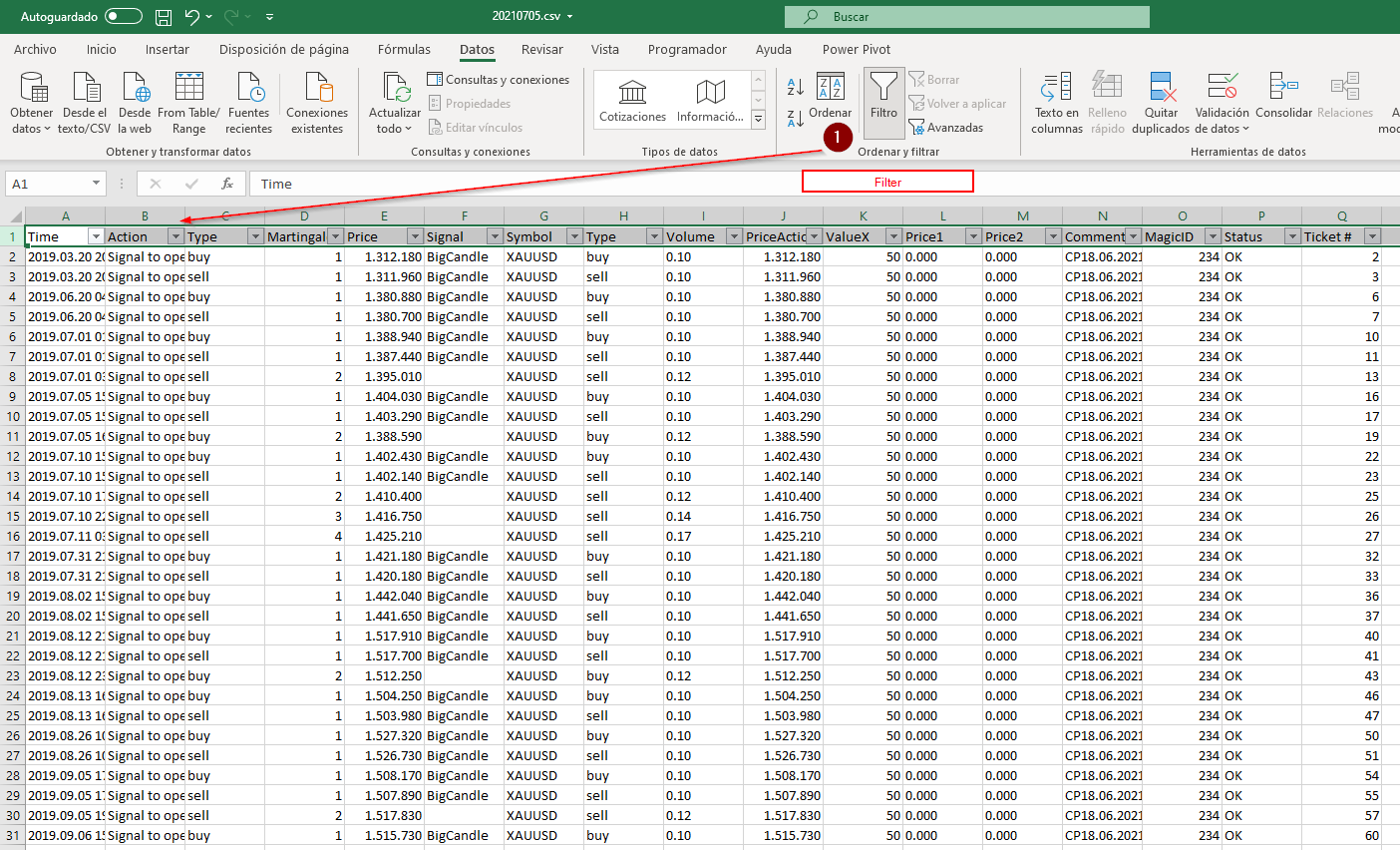Image resolution: width=1400 pixels, height=850 pixels.
Task: Open the Archivo tab
Action: [x=35, y=49]
